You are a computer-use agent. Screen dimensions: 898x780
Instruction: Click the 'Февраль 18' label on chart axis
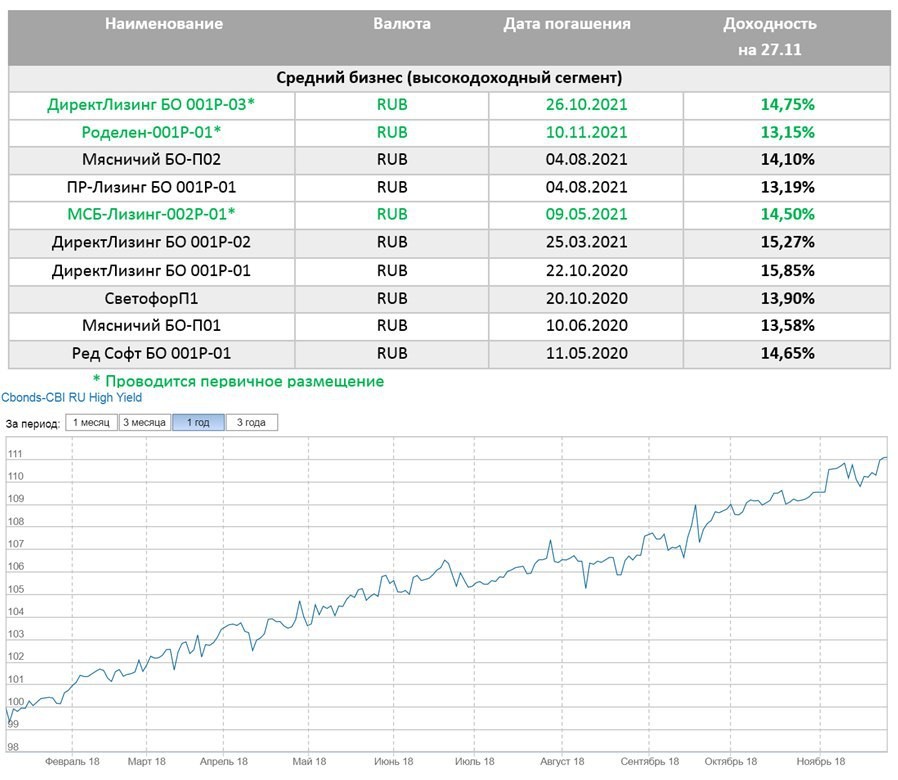tap(72, 762)
